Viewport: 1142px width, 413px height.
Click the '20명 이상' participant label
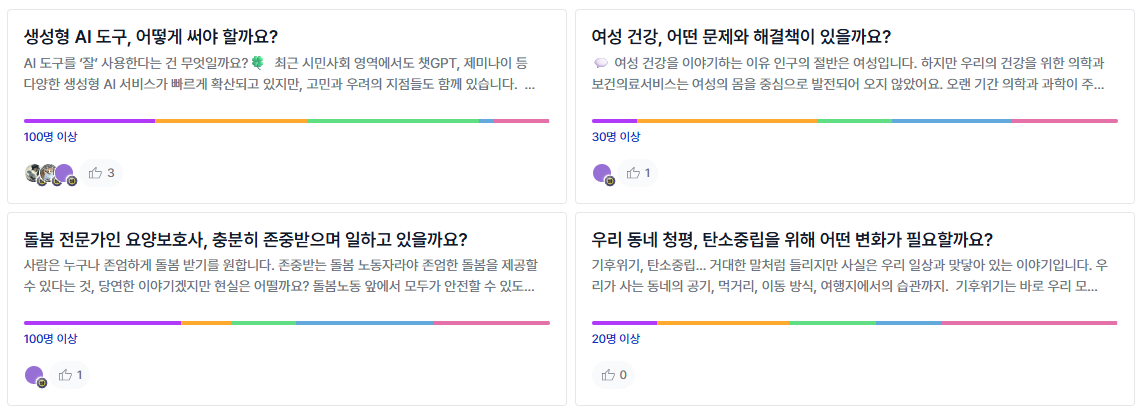point(616,338)
